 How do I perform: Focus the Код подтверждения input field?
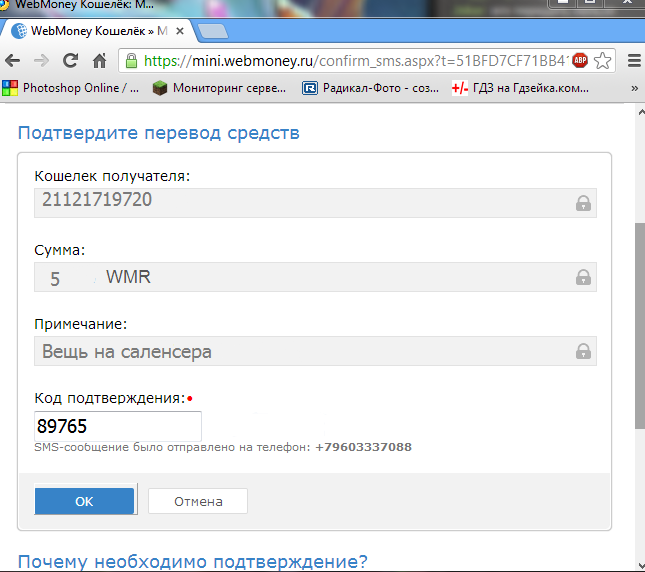click(x=118, y=426)
